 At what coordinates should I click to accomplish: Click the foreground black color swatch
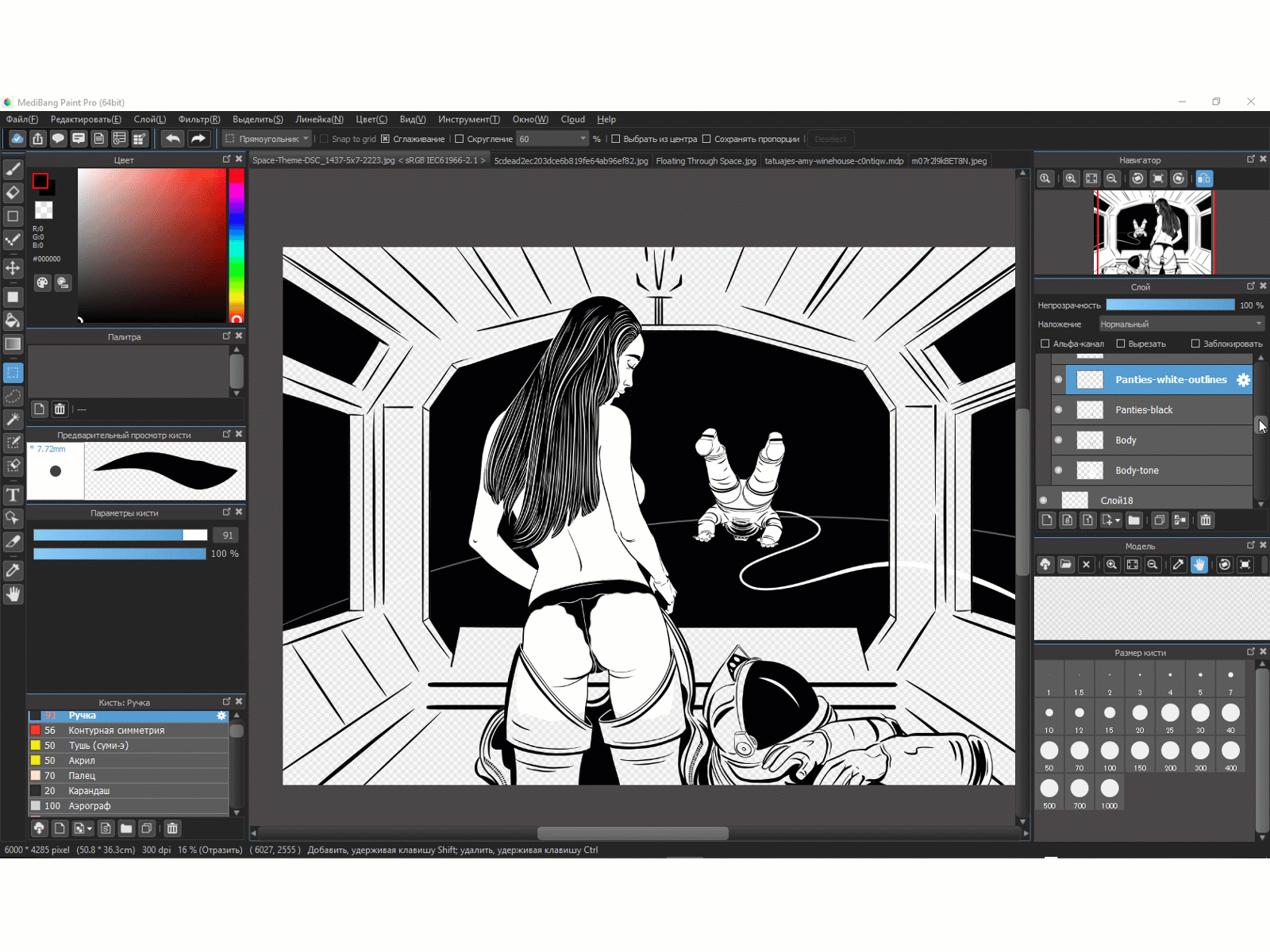tap(40, 181)
